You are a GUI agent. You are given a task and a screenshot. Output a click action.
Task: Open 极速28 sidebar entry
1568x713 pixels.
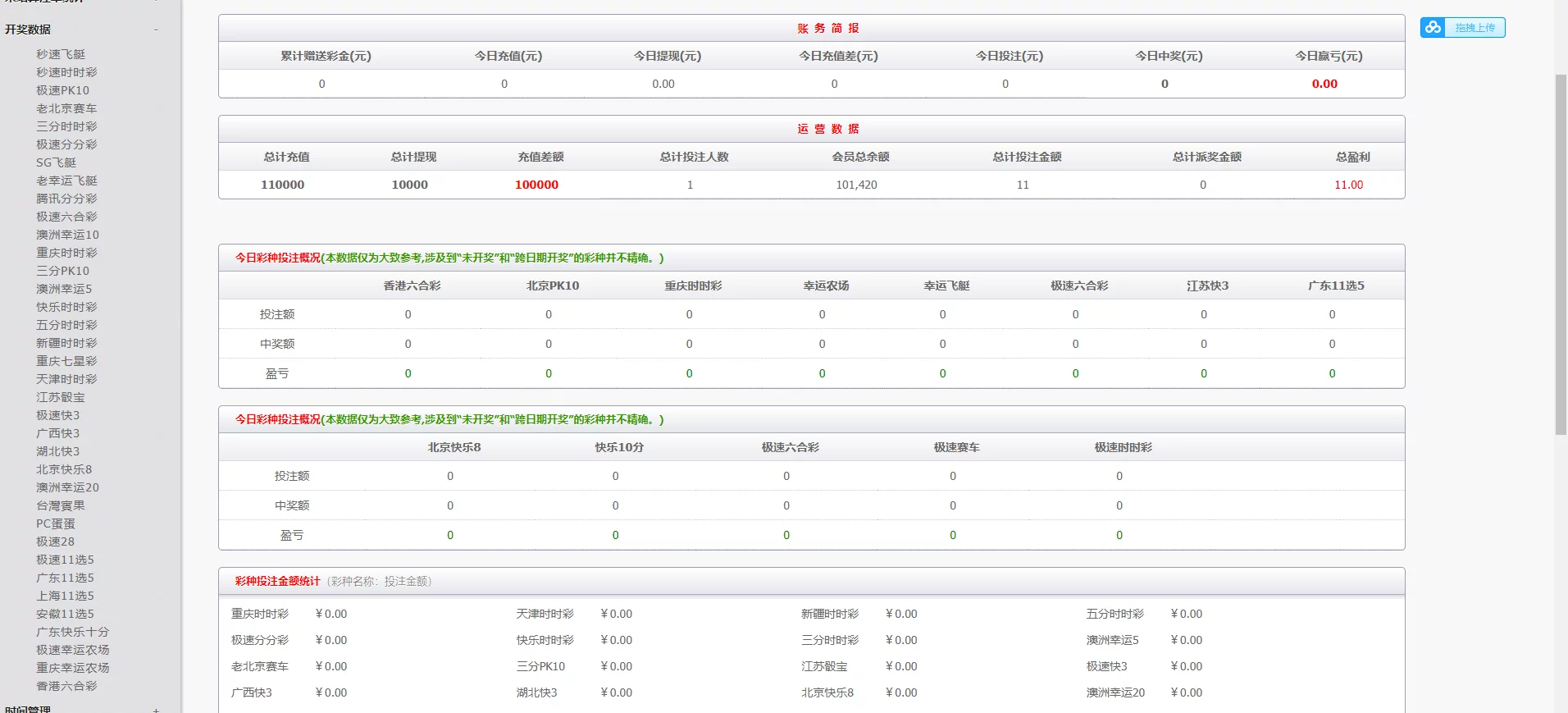coord(55,542)
